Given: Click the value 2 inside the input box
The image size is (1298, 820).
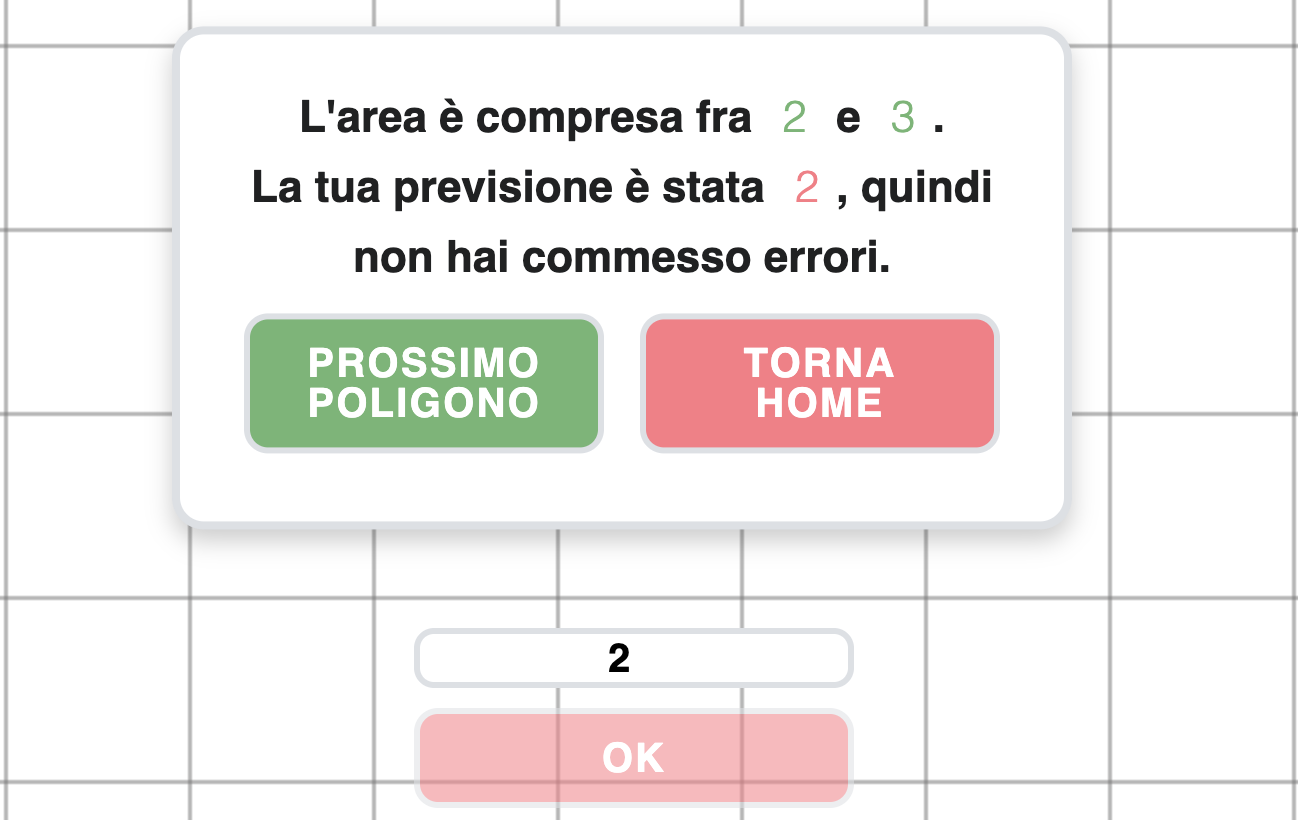Looking at the screenshot, I should 619,659.
